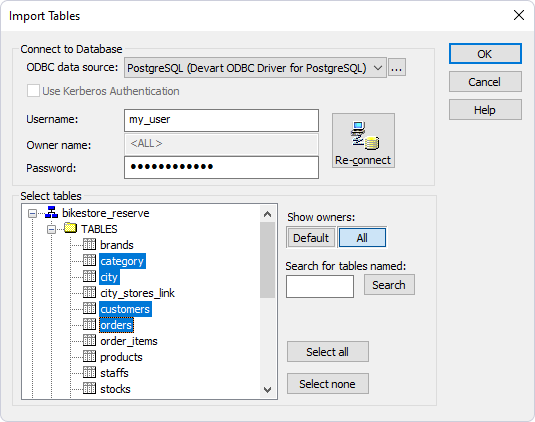Select the staffs table
535x422 pixels.
(x=114, y=373)
